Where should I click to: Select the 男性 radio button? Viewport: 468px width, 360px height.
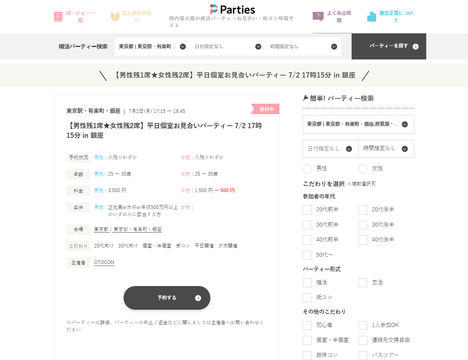(x=307, y=169)
